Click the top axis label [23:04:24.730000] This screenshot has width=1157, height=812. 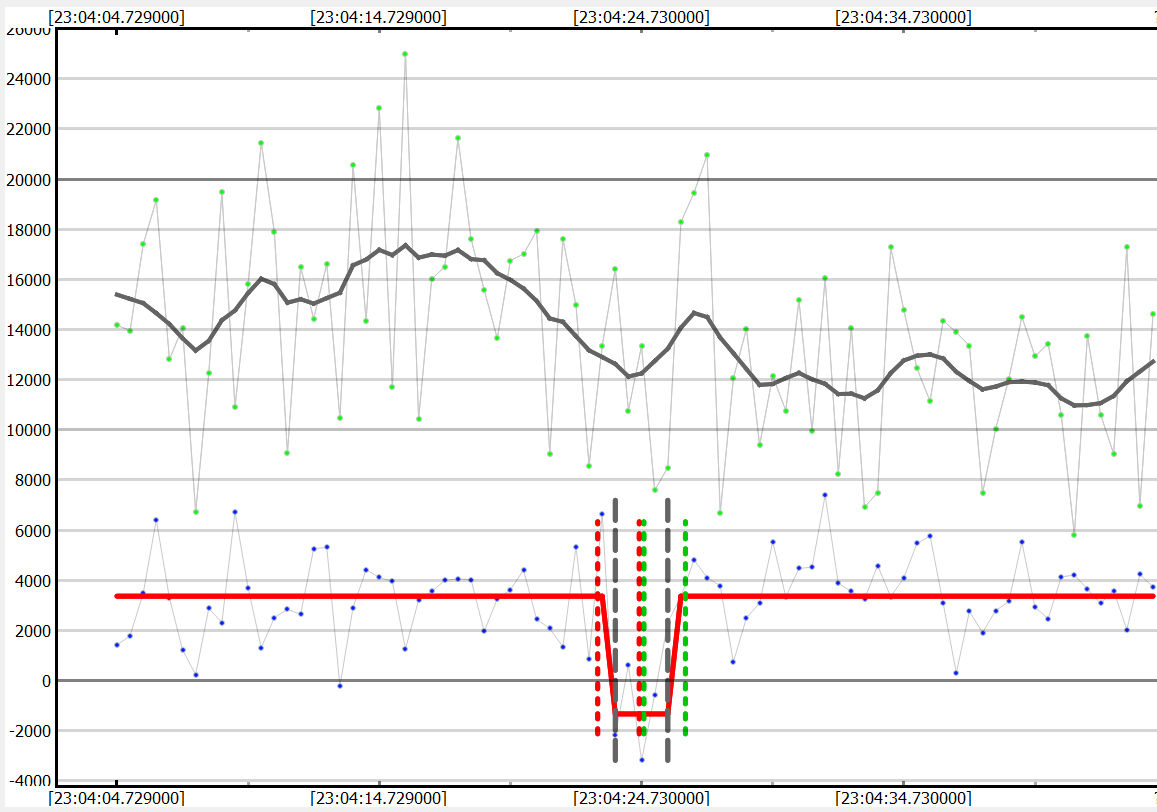click(x=641, y=17)
